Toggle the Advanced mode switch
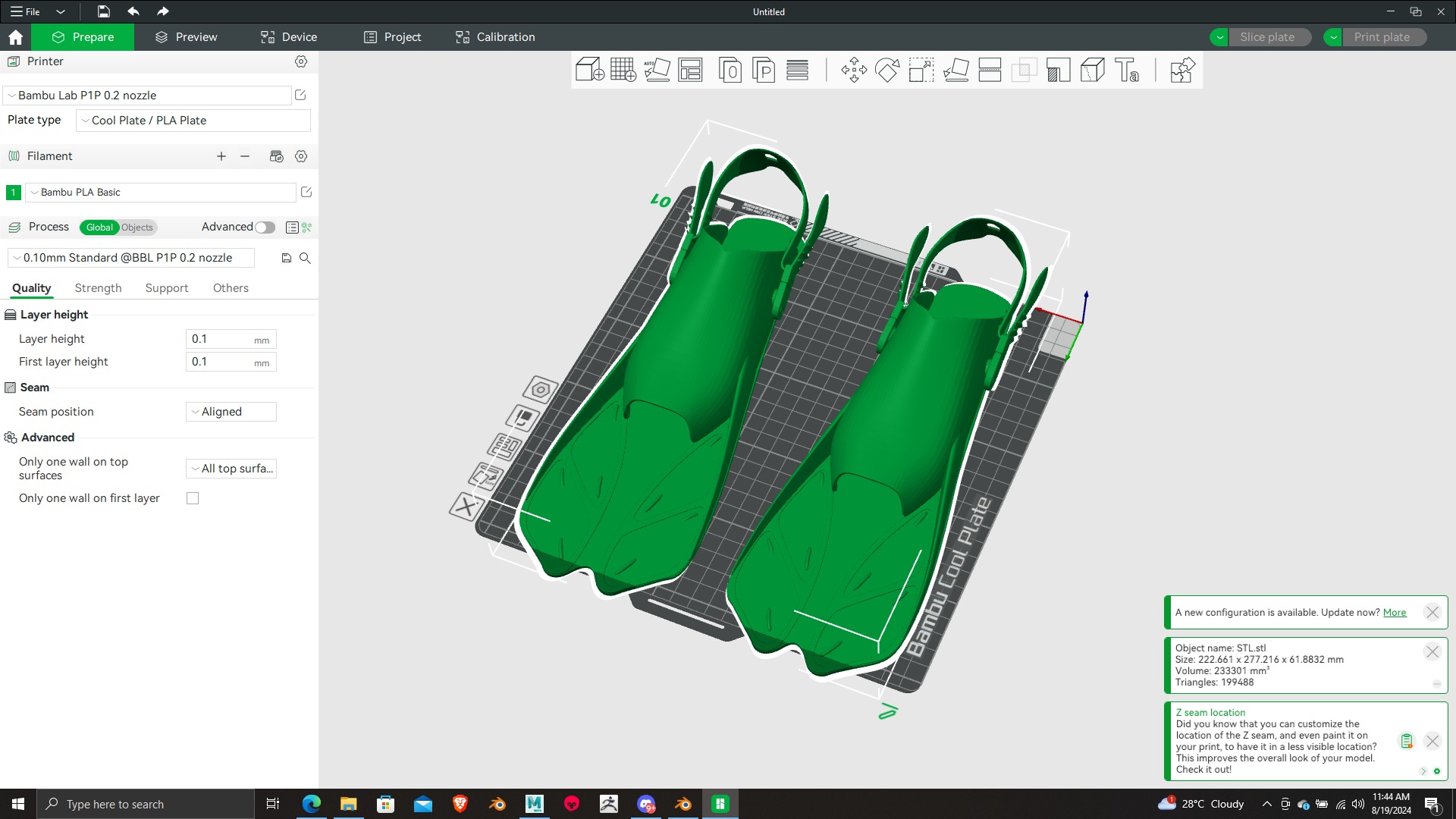This screenshot has height=819, width=1456. pos(265,227)
